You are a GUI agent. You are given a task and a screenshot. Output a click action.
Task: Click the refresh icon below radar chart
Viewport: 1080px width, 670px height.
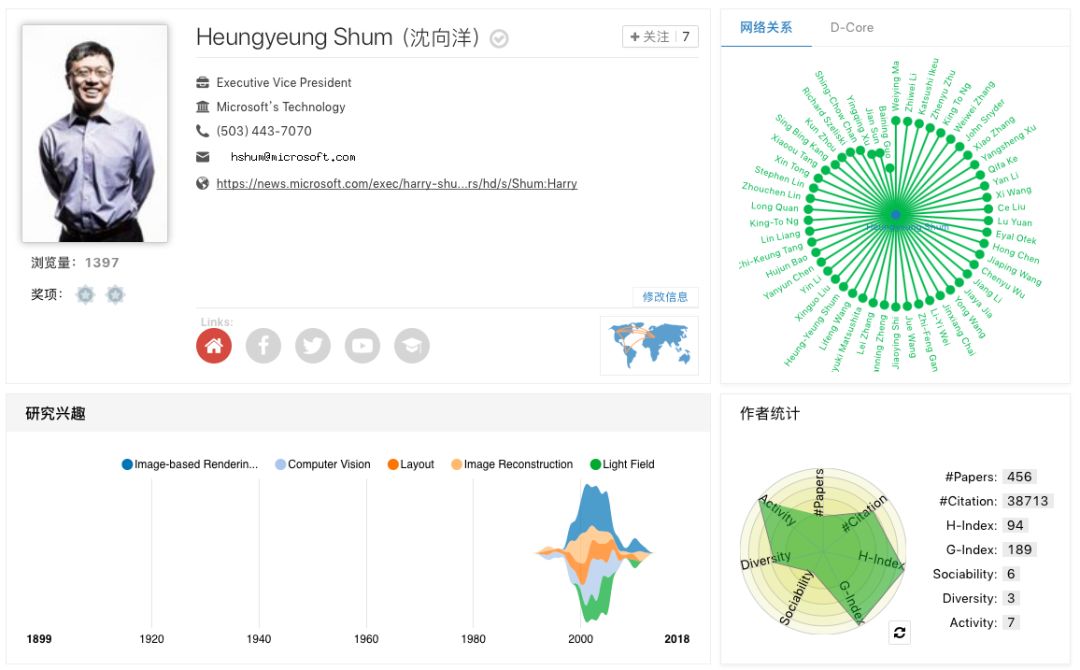tap(899, 632)
